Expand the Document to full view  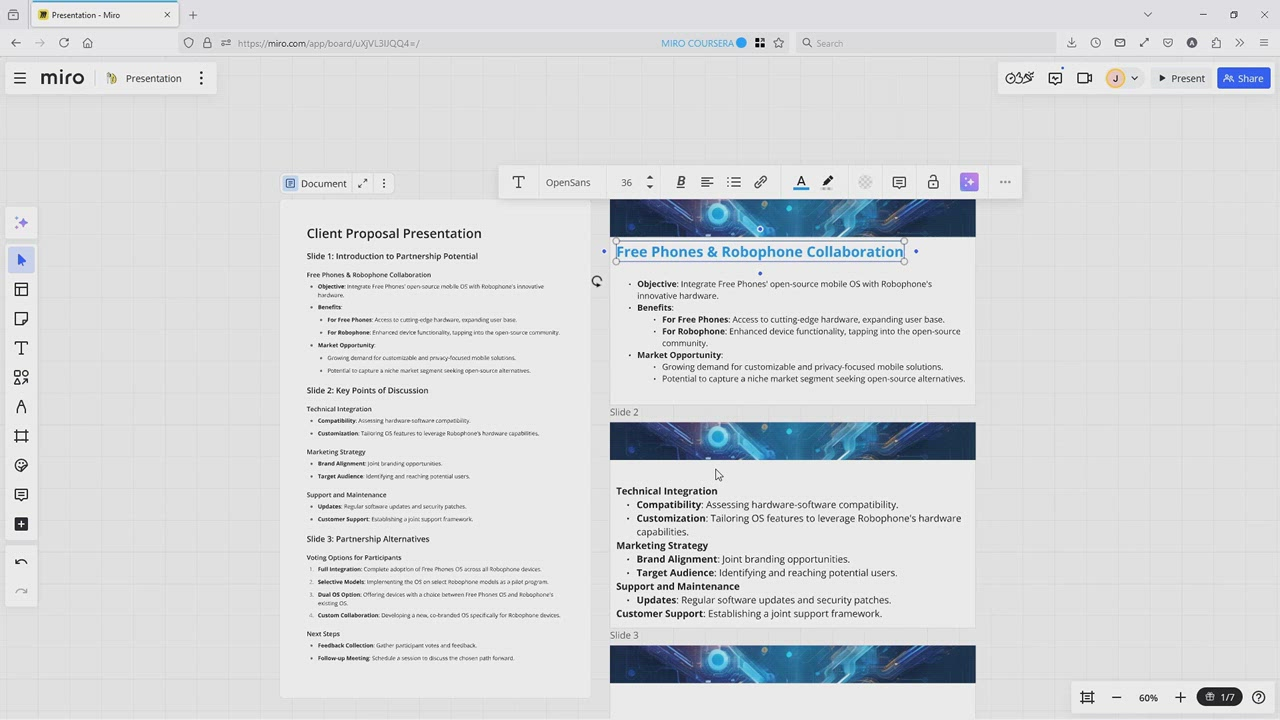tap(363, 183)
